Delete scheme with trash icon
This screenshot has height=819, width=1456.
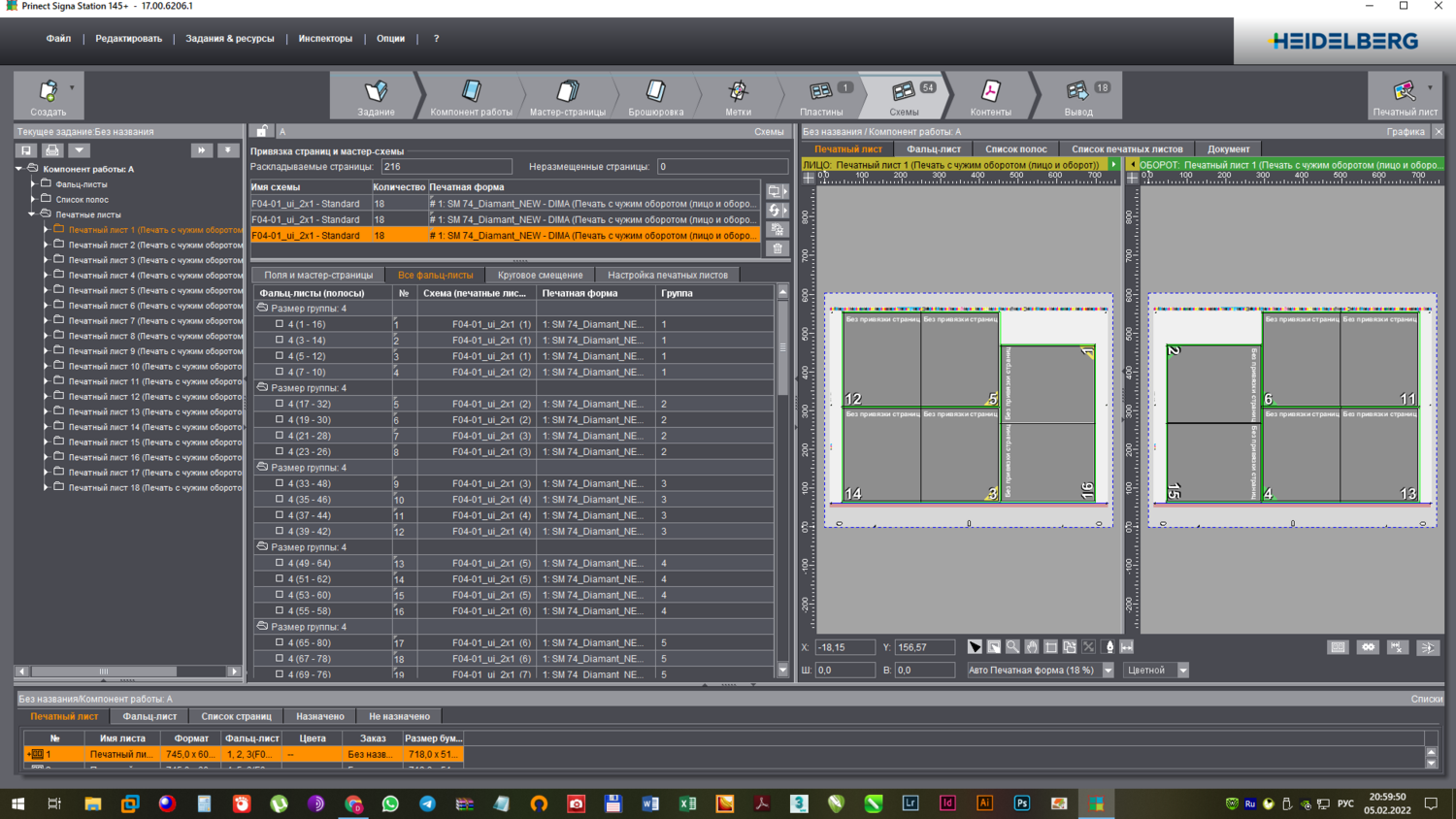click(778, 248)
